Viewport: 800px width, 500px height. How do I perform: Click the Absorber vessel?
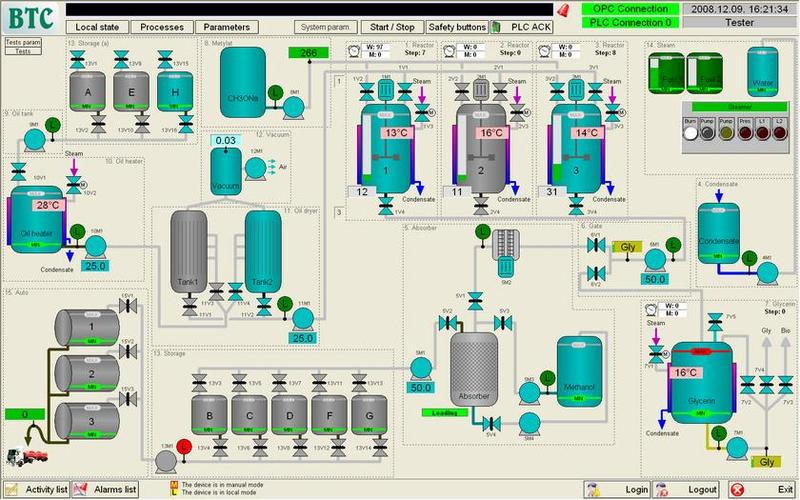point(474,366)
